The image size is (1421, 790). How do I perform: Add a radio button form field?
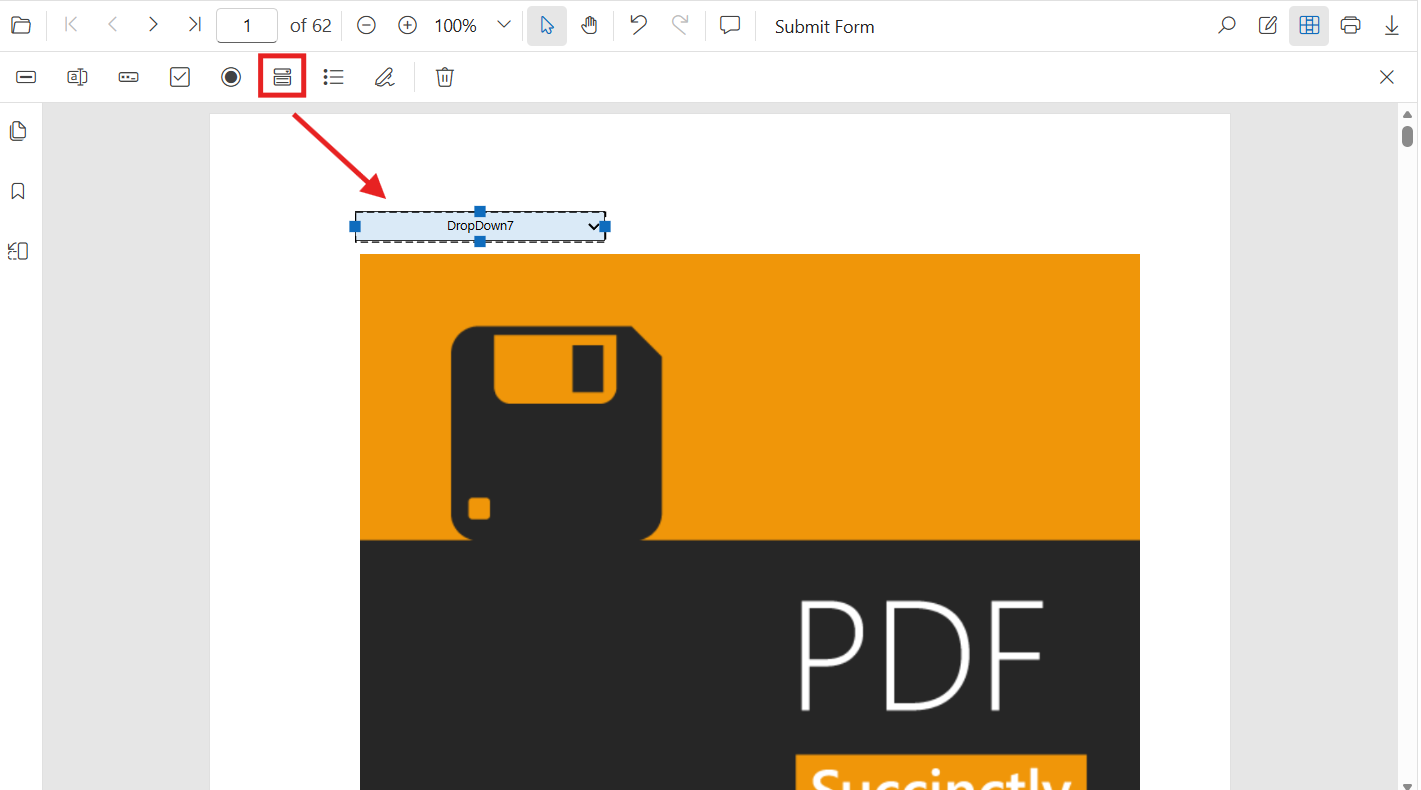[231, 77]
